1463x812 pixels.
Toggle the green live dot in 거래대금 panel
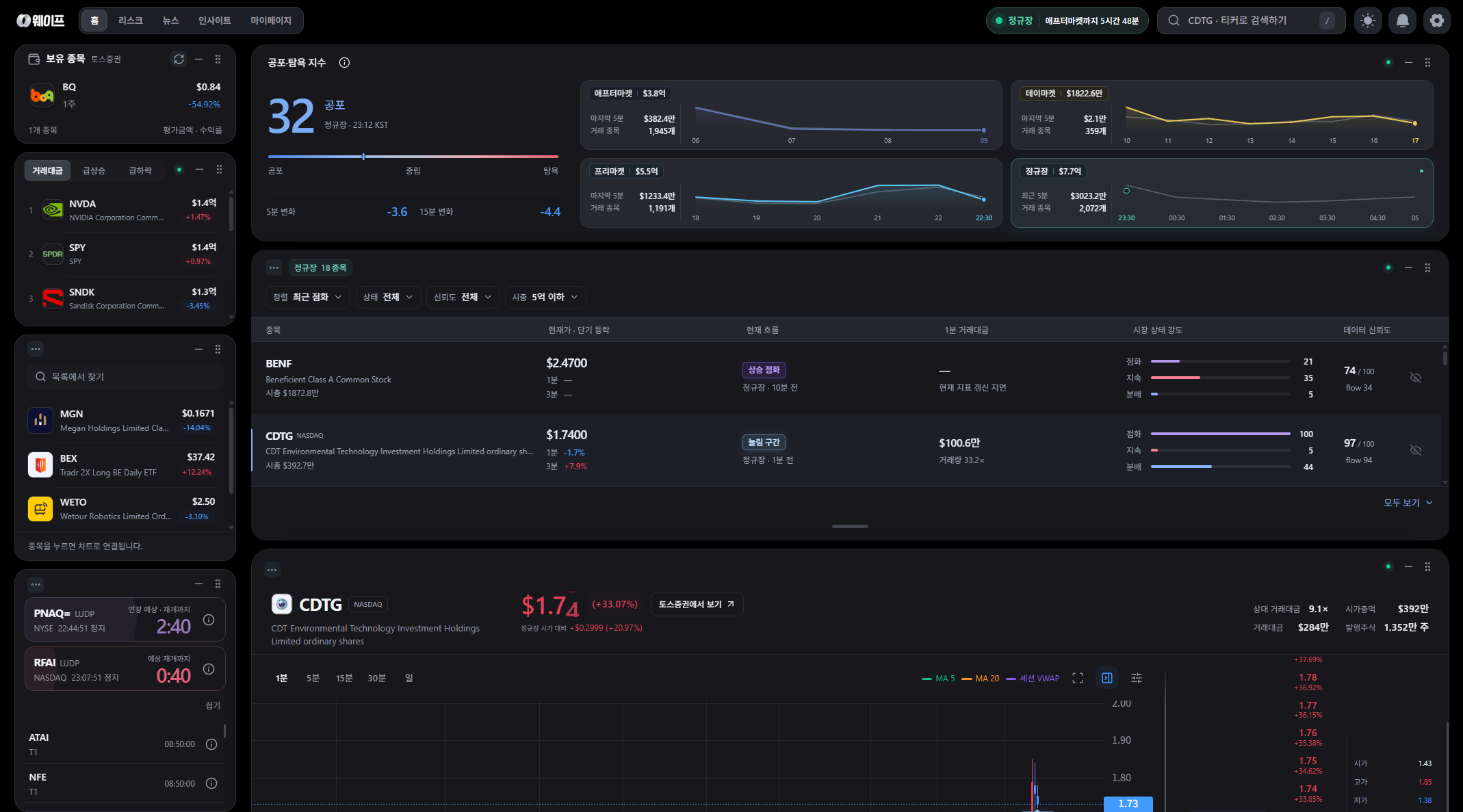click(179, 170)
